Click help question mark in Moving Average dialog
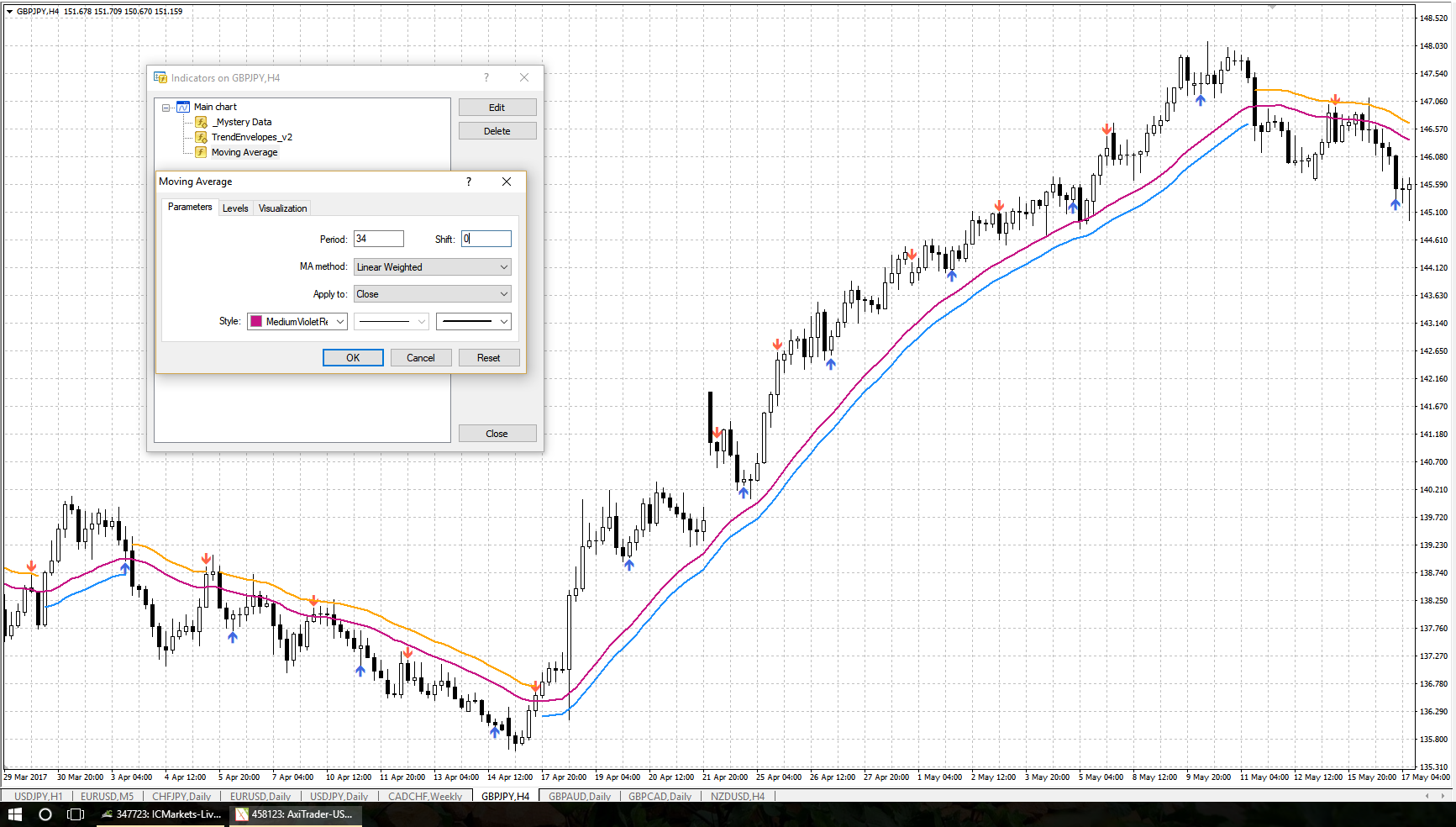The image size is (1456, 827). click(469, 182)
